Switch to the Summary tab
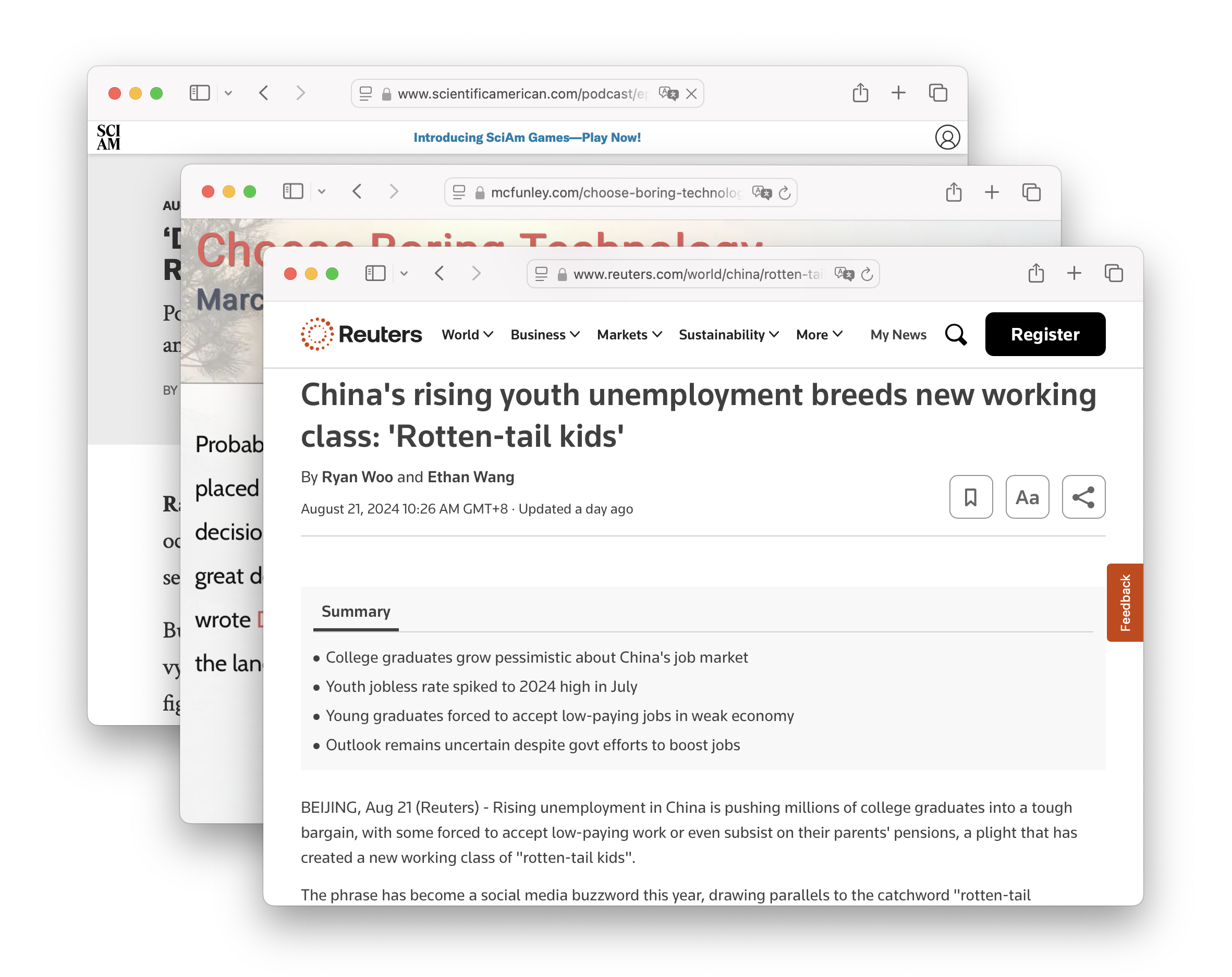1232x977 pixels. 356,612
